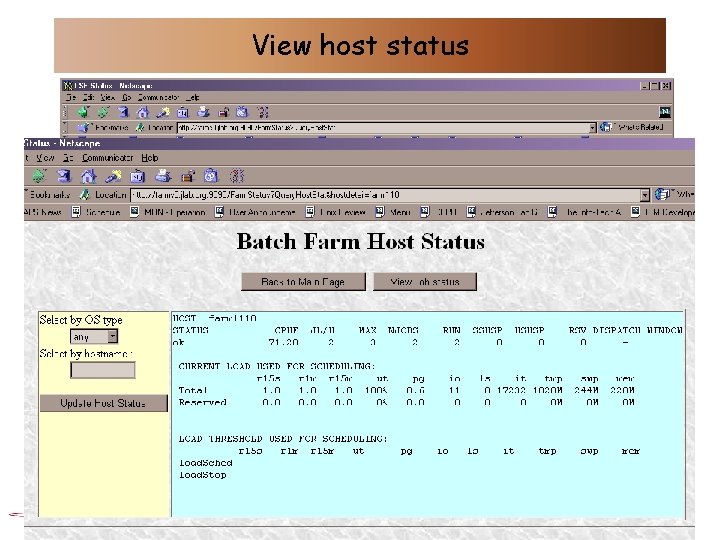Click the 'loadStop' row label
Image resolution: width=720 pixels, height=540 pixels.
coord(202,475)
